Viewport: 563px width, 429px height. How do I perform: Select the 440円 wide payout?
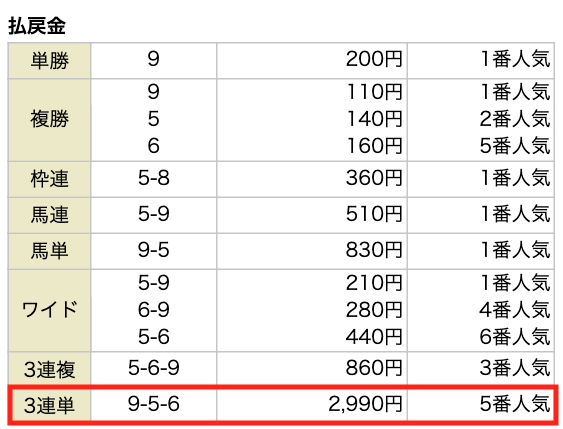(374, 337)
